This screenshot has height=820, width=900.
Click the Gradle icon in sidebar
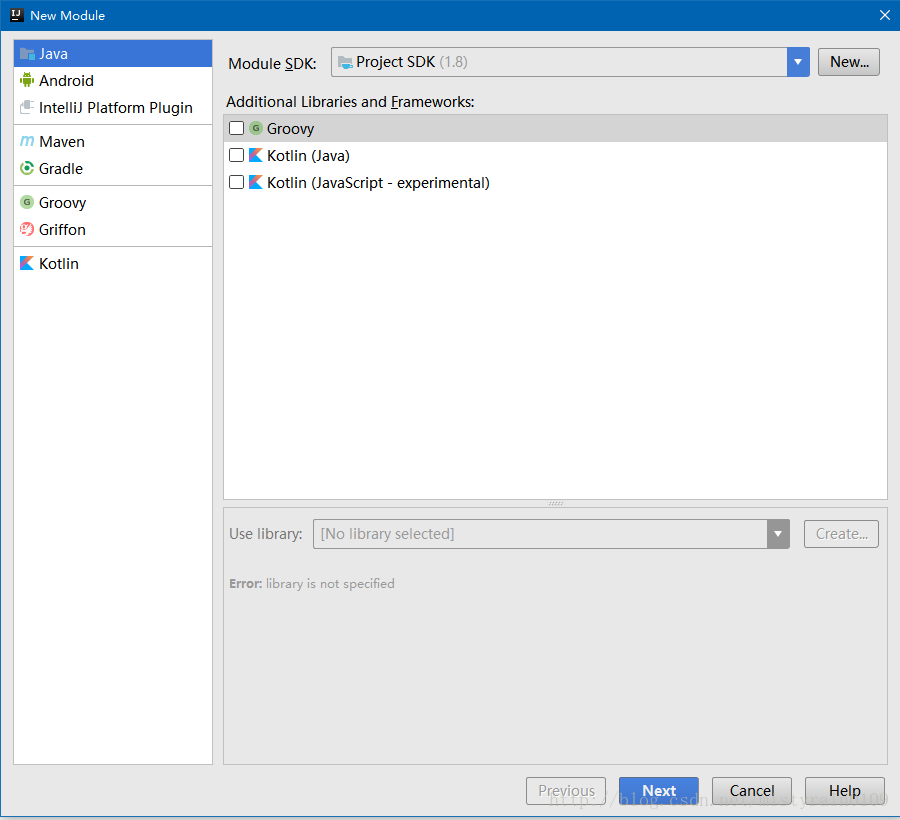click(27, 168)
